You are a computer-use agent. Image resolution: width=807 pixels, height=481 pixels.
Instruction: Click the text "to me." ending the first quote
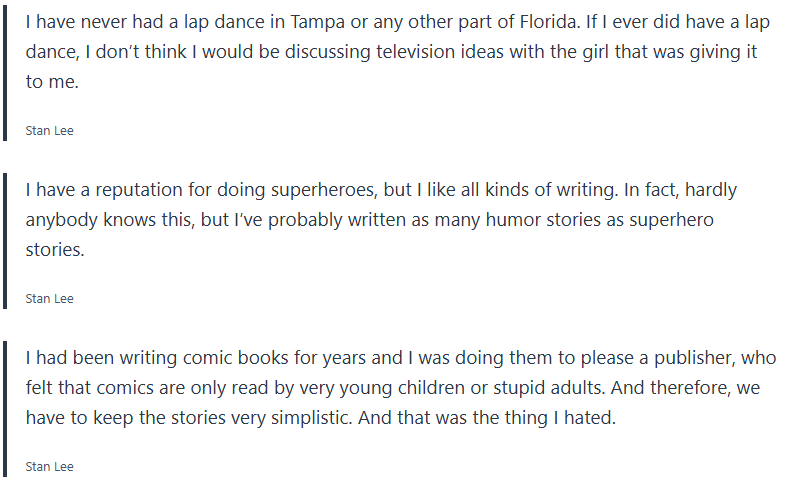(x=51, y=82)
